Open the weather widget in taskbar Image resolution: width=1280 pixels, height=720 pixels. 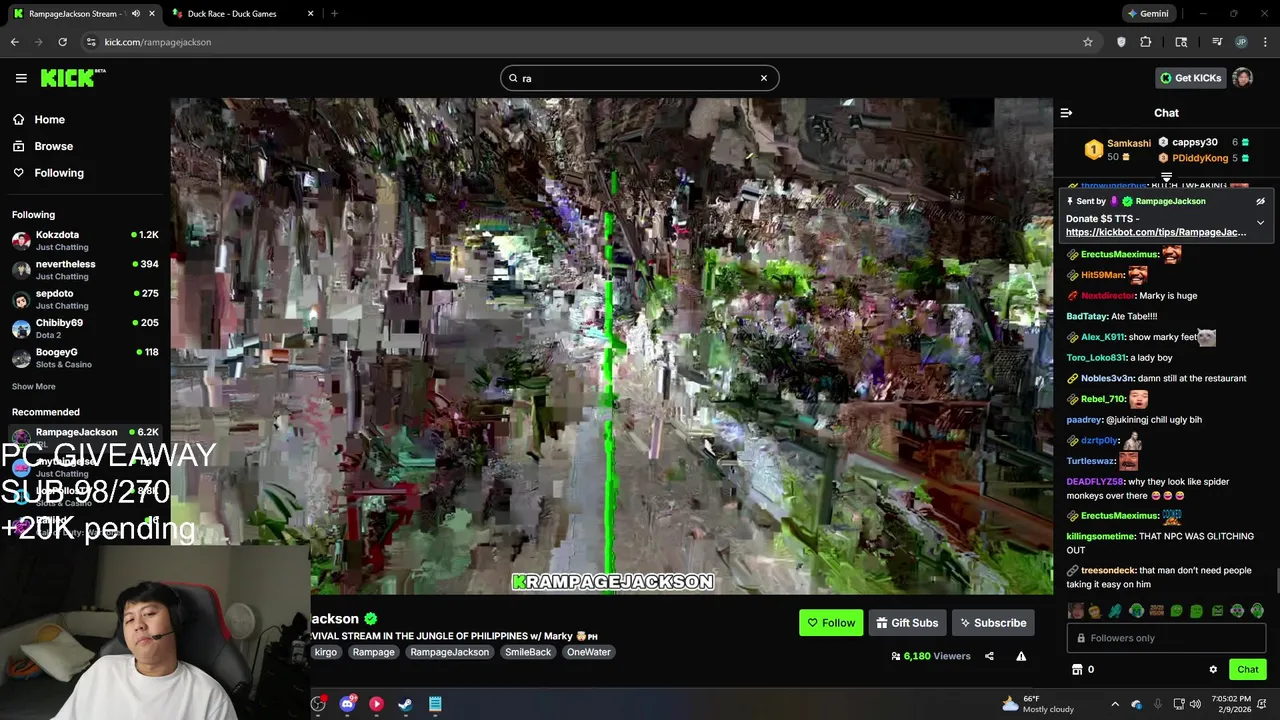1038,704
